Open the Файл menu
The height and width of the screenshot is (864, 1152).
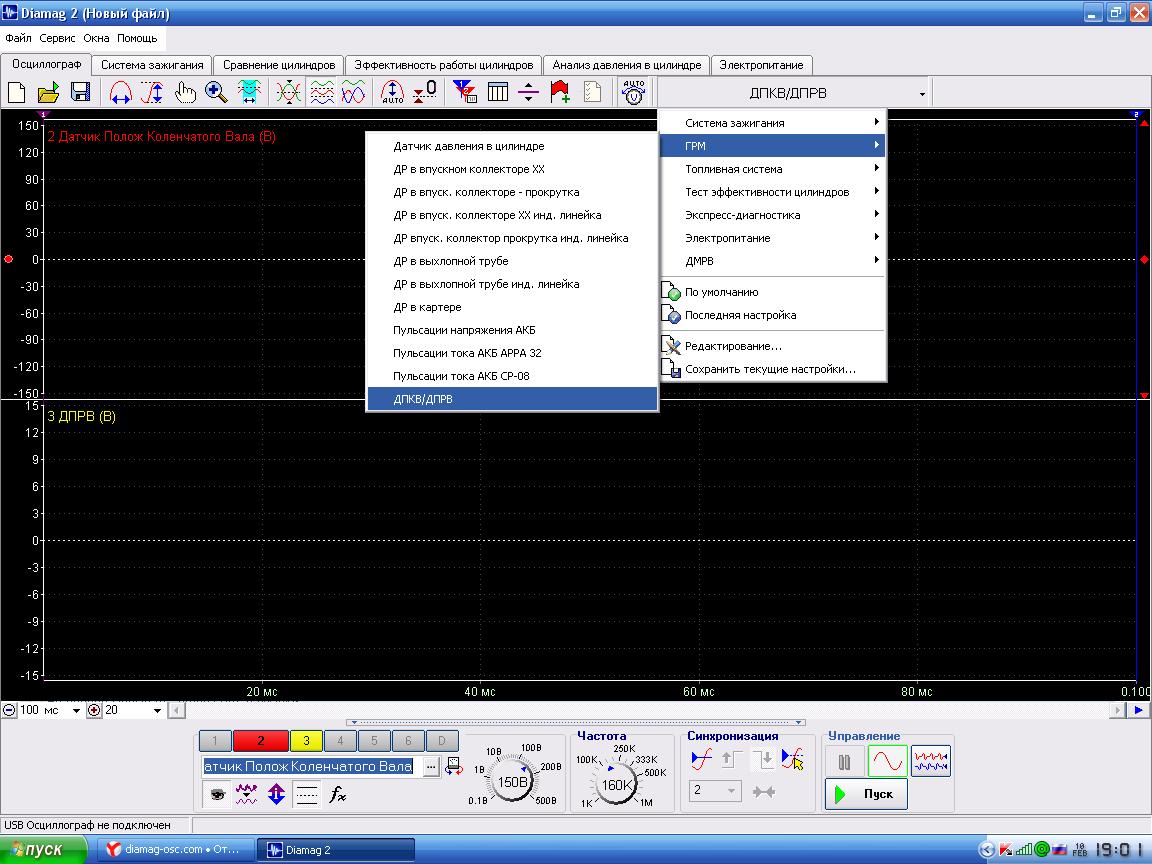click(x=18, y=38)
